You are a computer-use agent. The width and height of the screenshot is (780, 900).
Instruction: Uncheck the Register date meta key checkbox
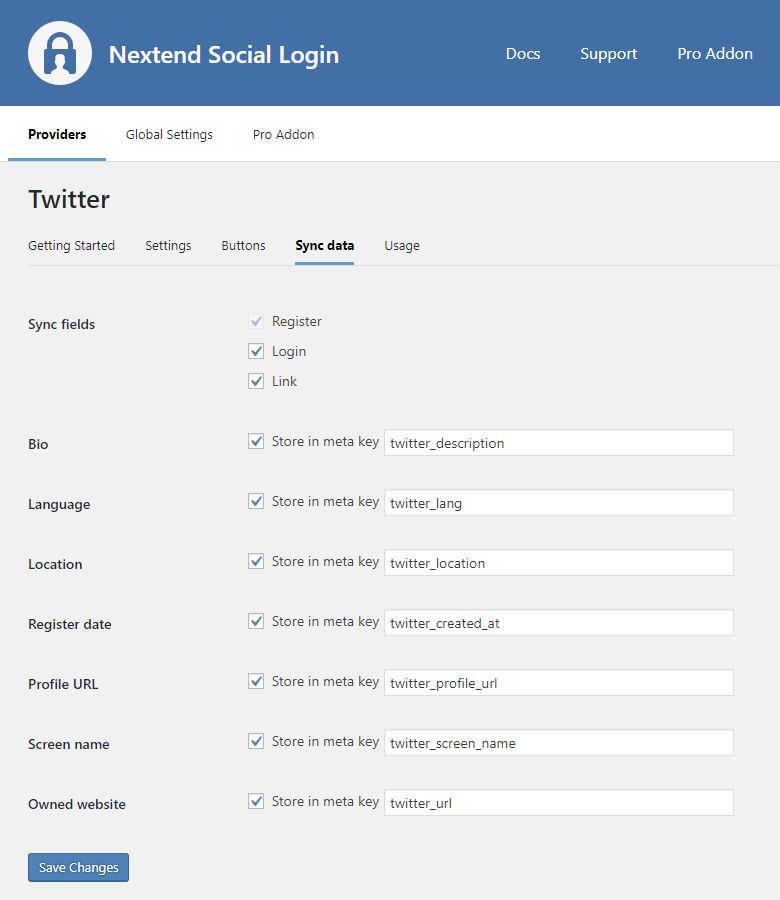click(x=256, y=622)
